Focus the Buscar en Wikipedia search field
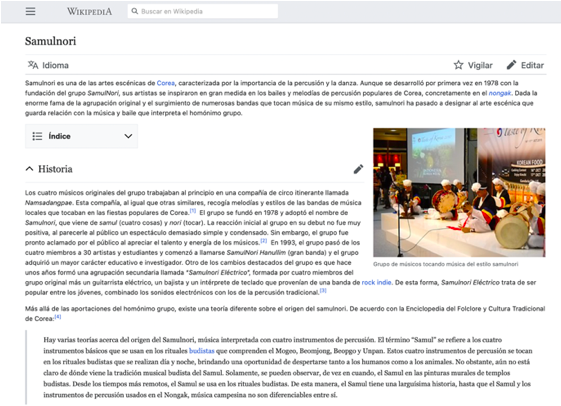Viewport: 561px width, 406px height. 203,11
